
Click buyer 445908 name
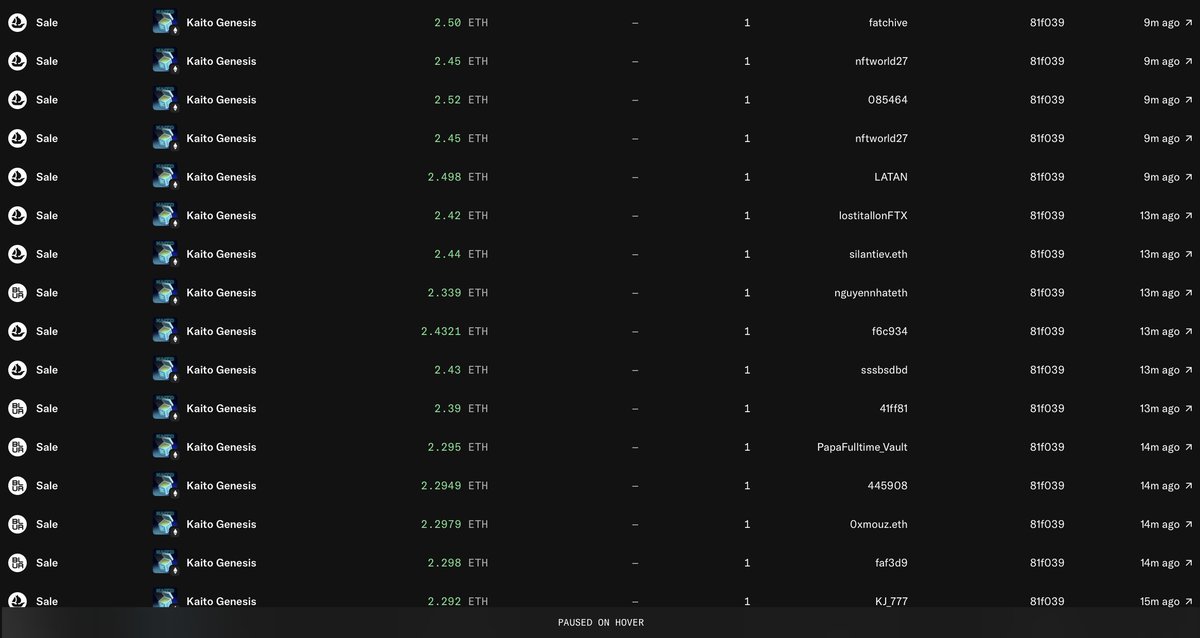click(888, 485)
